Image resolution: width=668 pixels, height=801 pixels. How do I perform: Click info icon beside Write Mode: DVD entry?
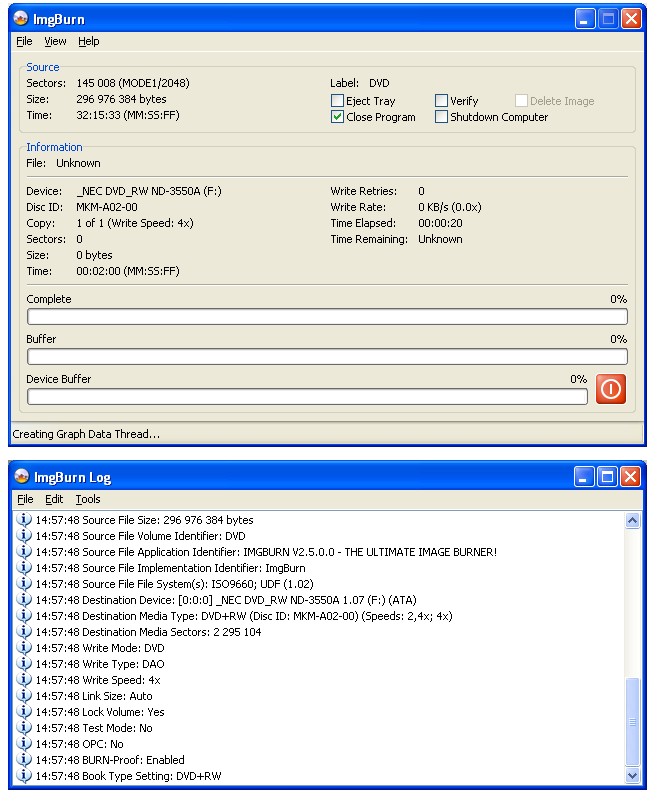pyautogui.click(x=25, y=648)
